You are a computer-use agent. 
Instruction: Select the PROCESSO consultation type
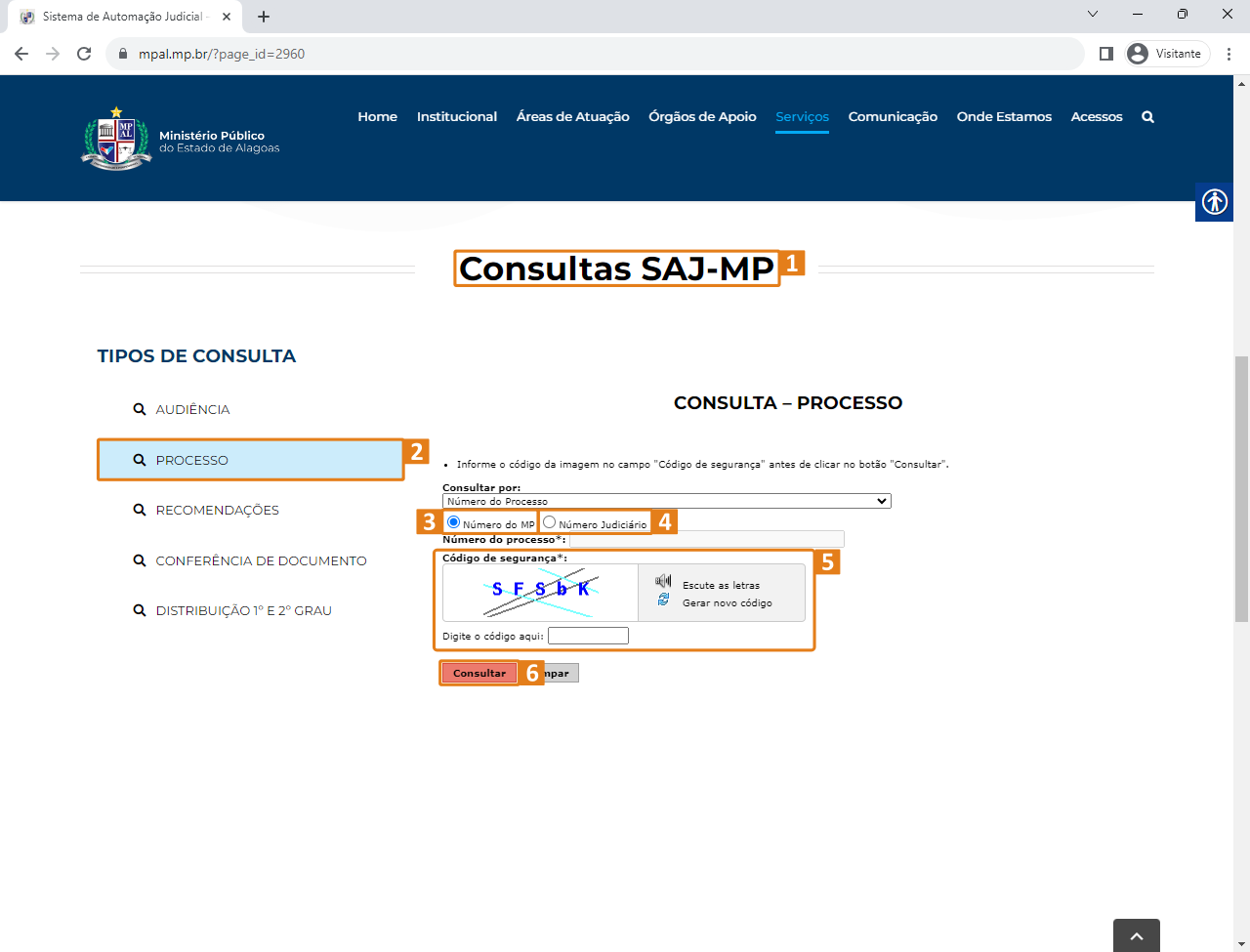(x=250, y=460)
